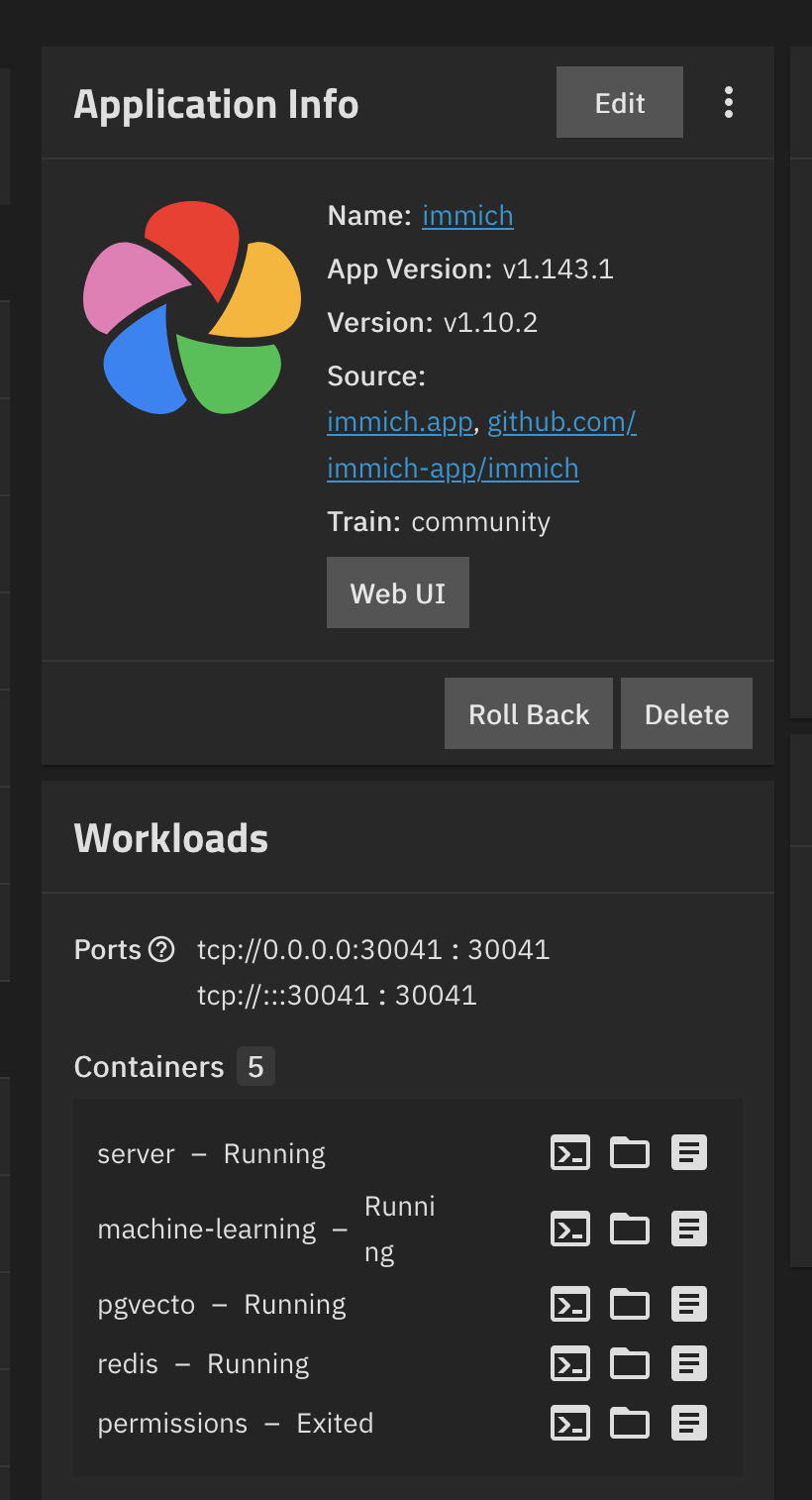This screenshot has width=812, height=1500.
Task: Open shell for the server container
Action: pos(570,1152)
